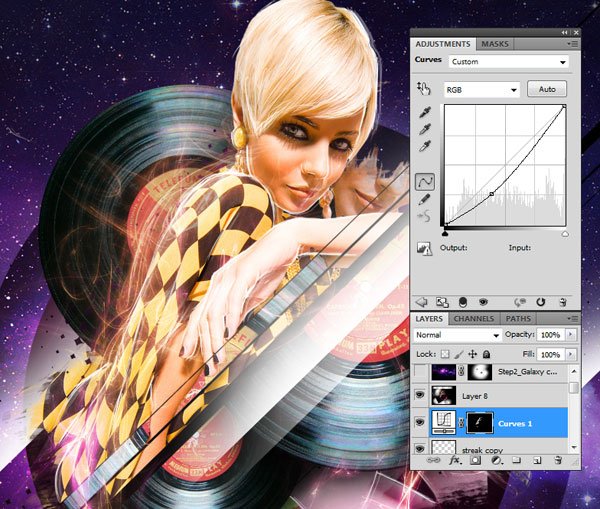Viewport: 600px width, 509px height.
Task: Open the Adjustments panel options menu
Action: point(573,44)
